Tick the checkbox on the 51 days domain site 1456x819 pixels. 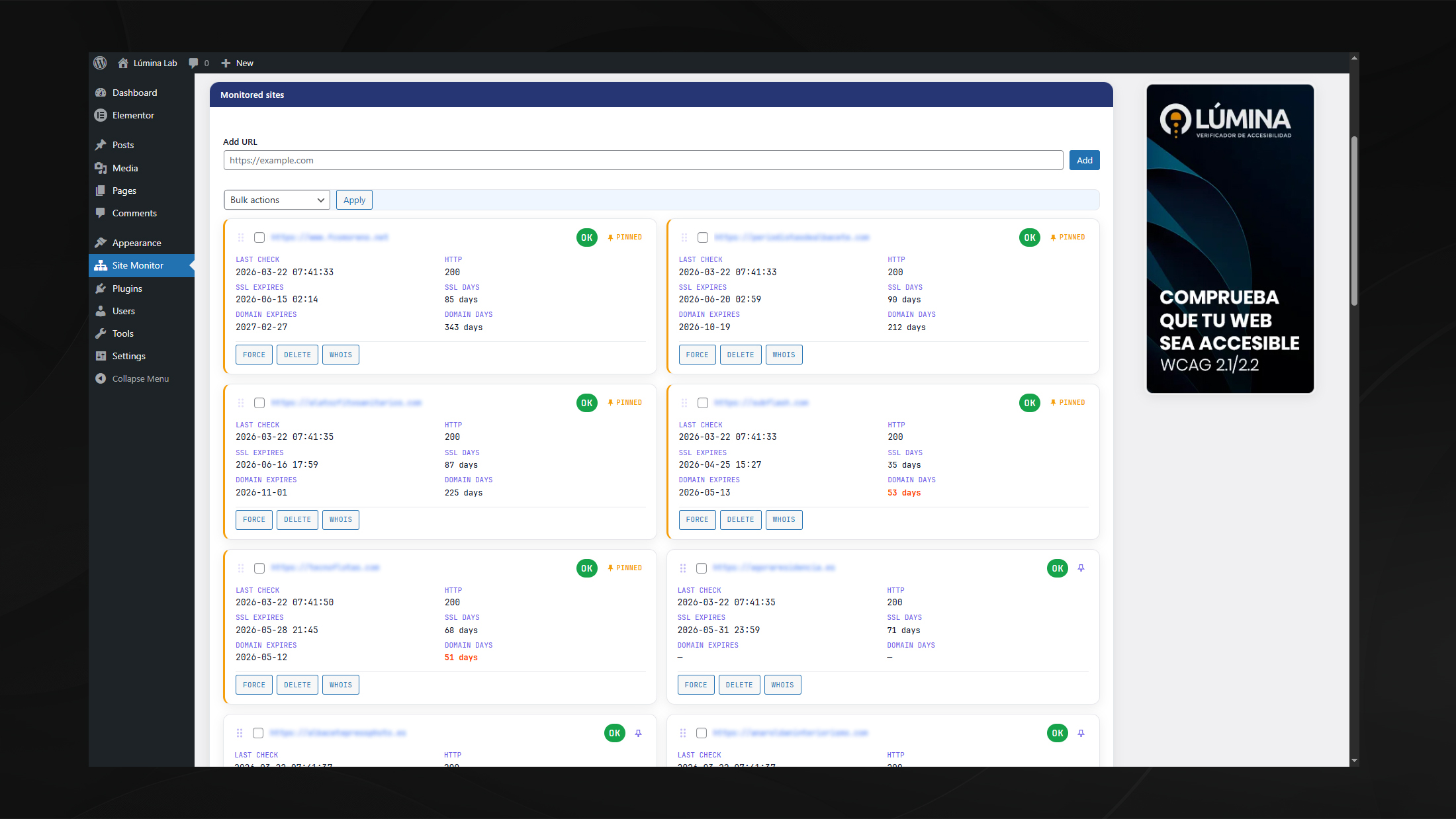259,568
